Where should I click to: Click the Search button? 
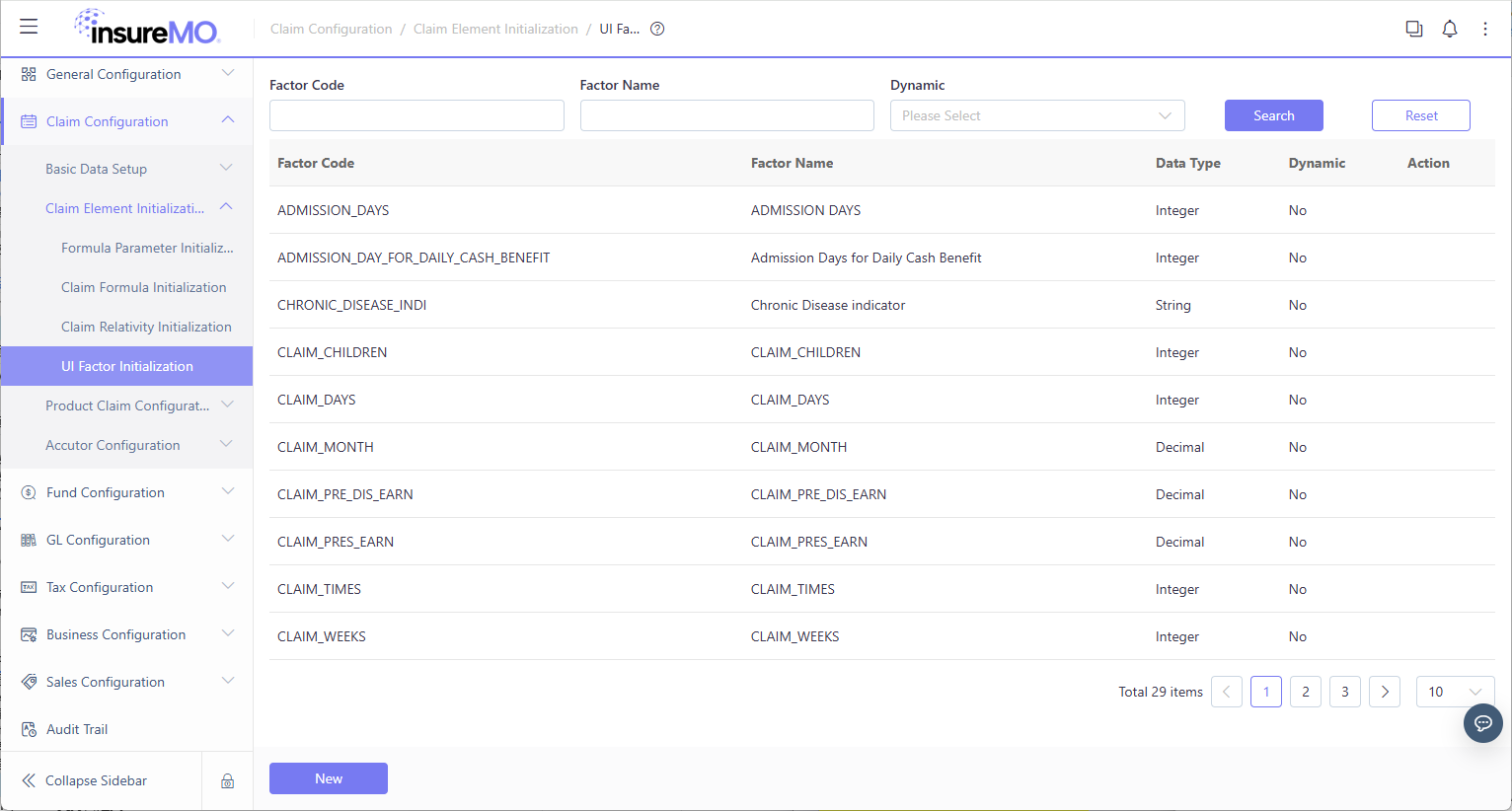click(1273, 115)
